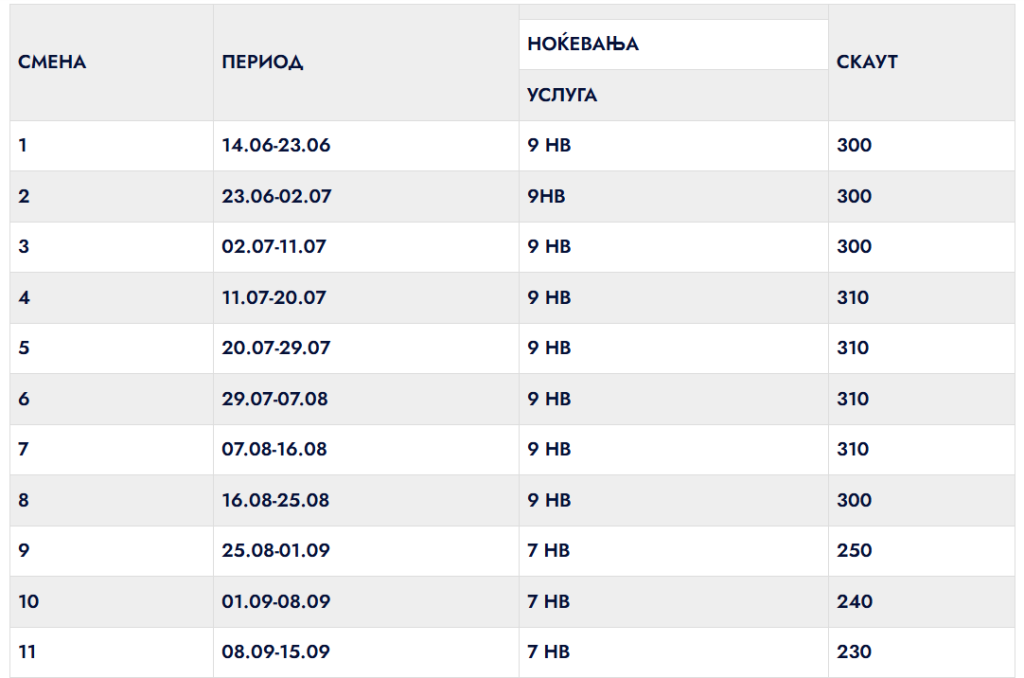This screenshot has width=1024, height=678.
Task: Select period 11.07-20.07 in the table
Action: coord(274,298)
